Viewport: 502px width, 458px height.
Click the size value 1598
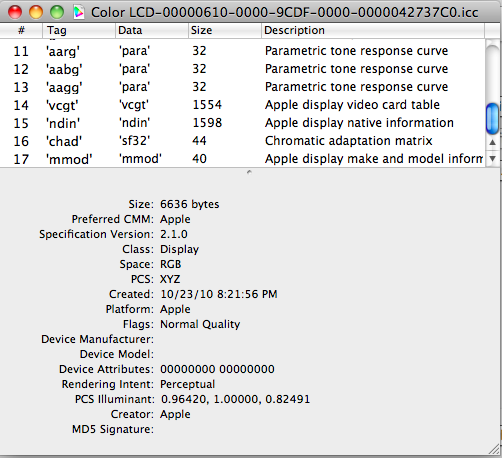click(x=207, y=123)
